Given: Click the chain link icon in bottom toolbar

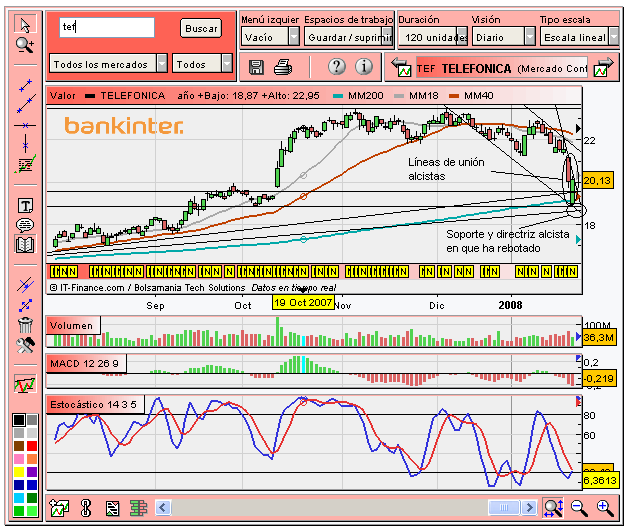Looking at the screenshot, I should 86,508.
